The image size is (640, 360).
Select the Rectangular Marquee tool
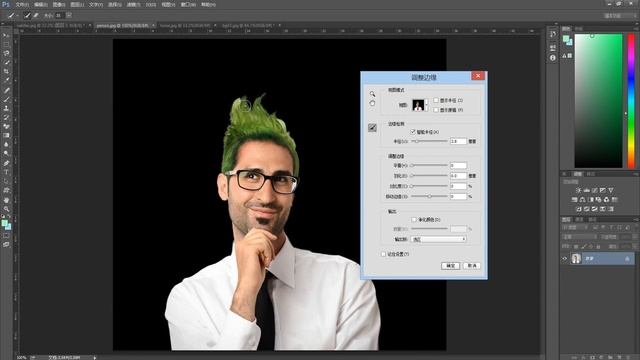pyautogui.click(x=6, y=44)
